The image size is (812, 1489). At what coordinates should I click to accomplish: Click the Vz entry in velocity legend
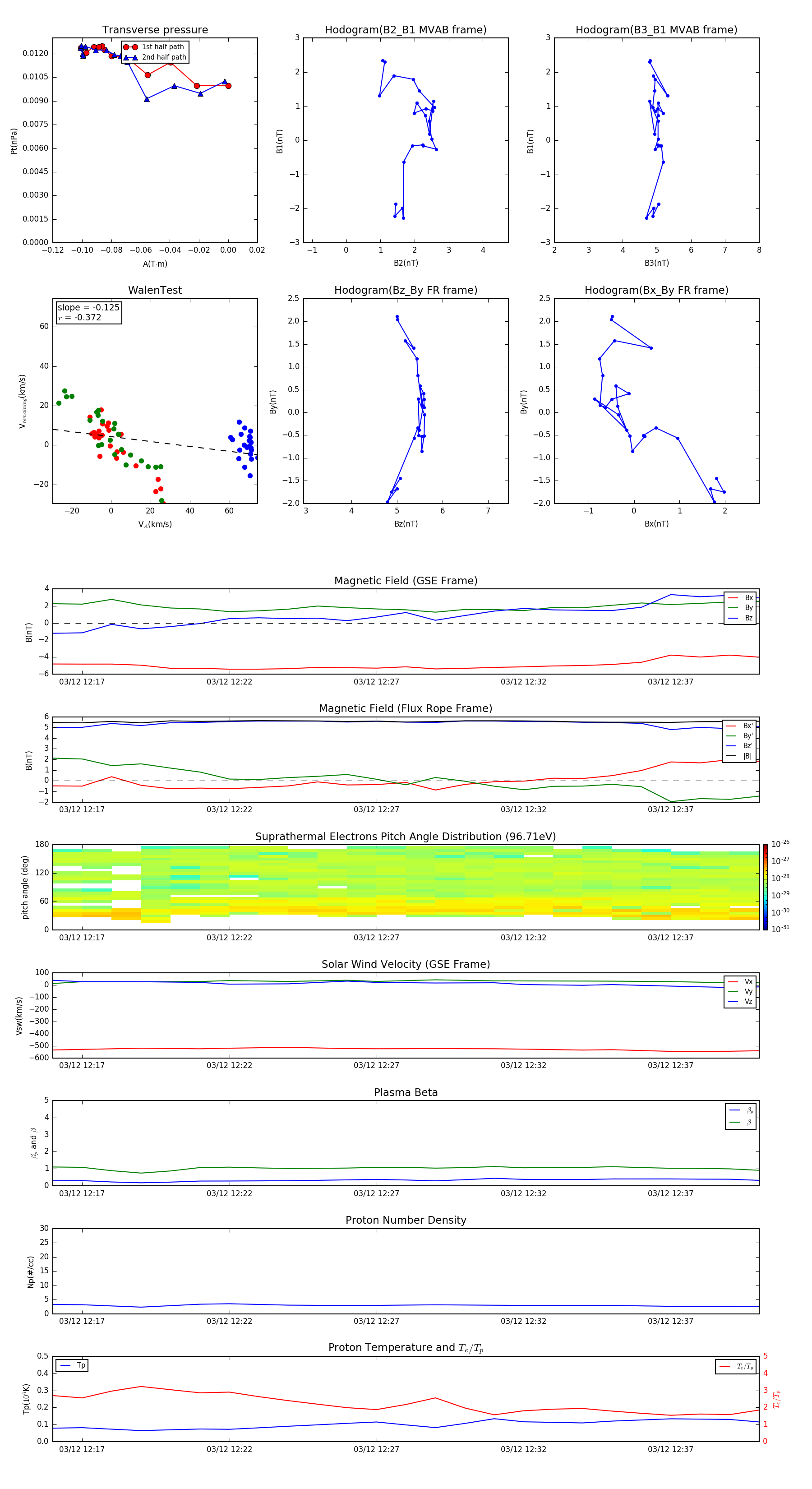pyautogui.click(x=740, y=1001)
